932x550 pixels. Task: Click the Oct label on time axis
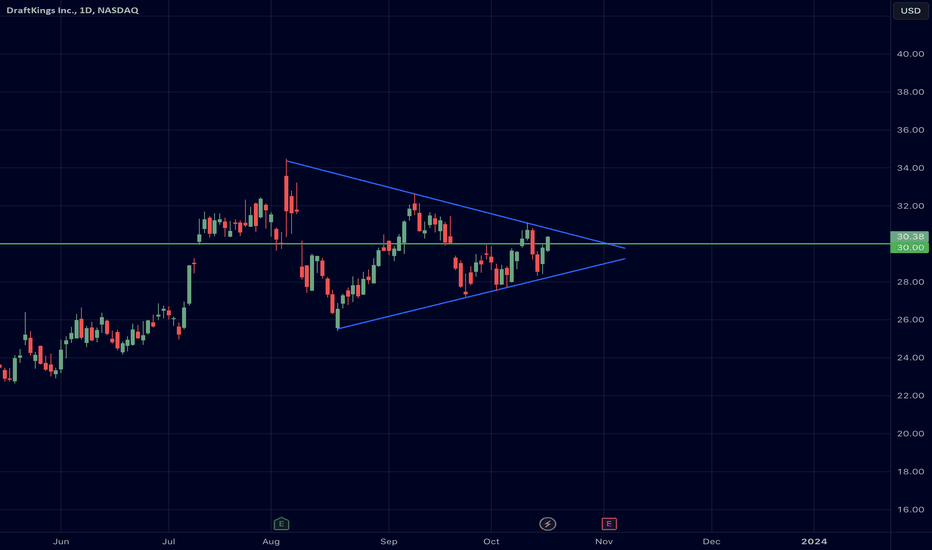(492, 542)
